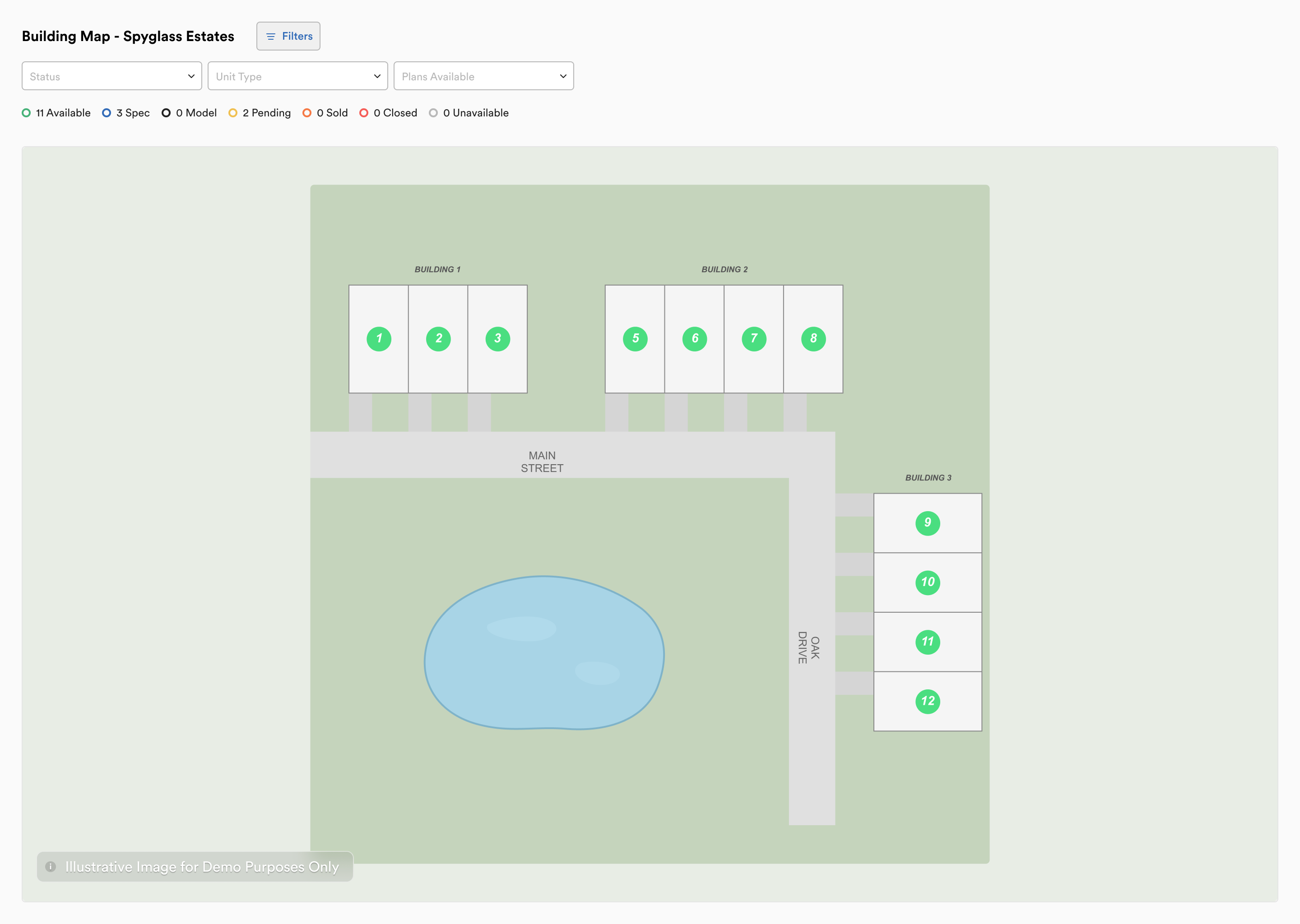Click the Filters button
The height and width of the screenshot is (924, 1300).
pos(288,36)
